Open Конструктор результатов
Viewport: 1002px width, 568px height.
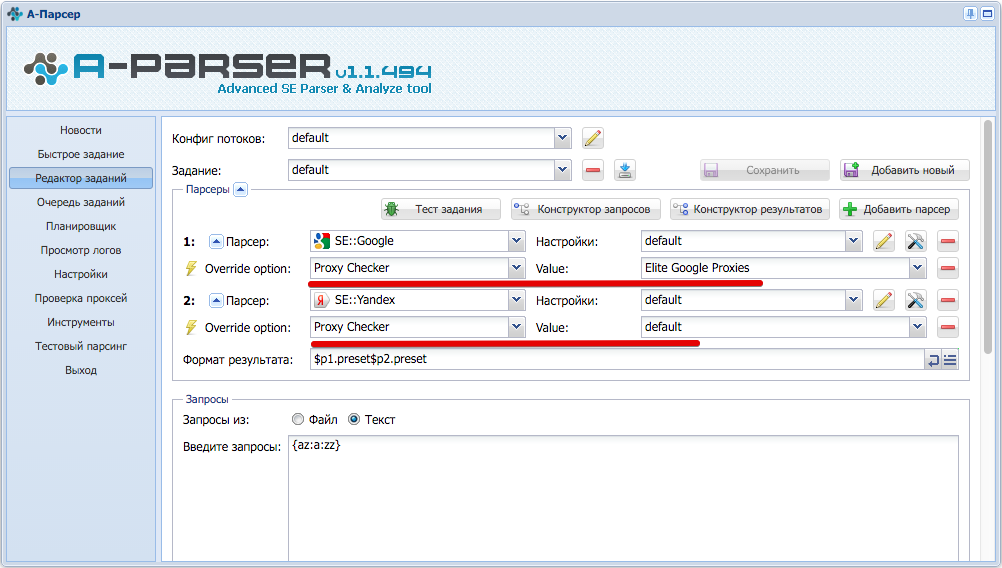pyautogui.click(x=750, y=209)
